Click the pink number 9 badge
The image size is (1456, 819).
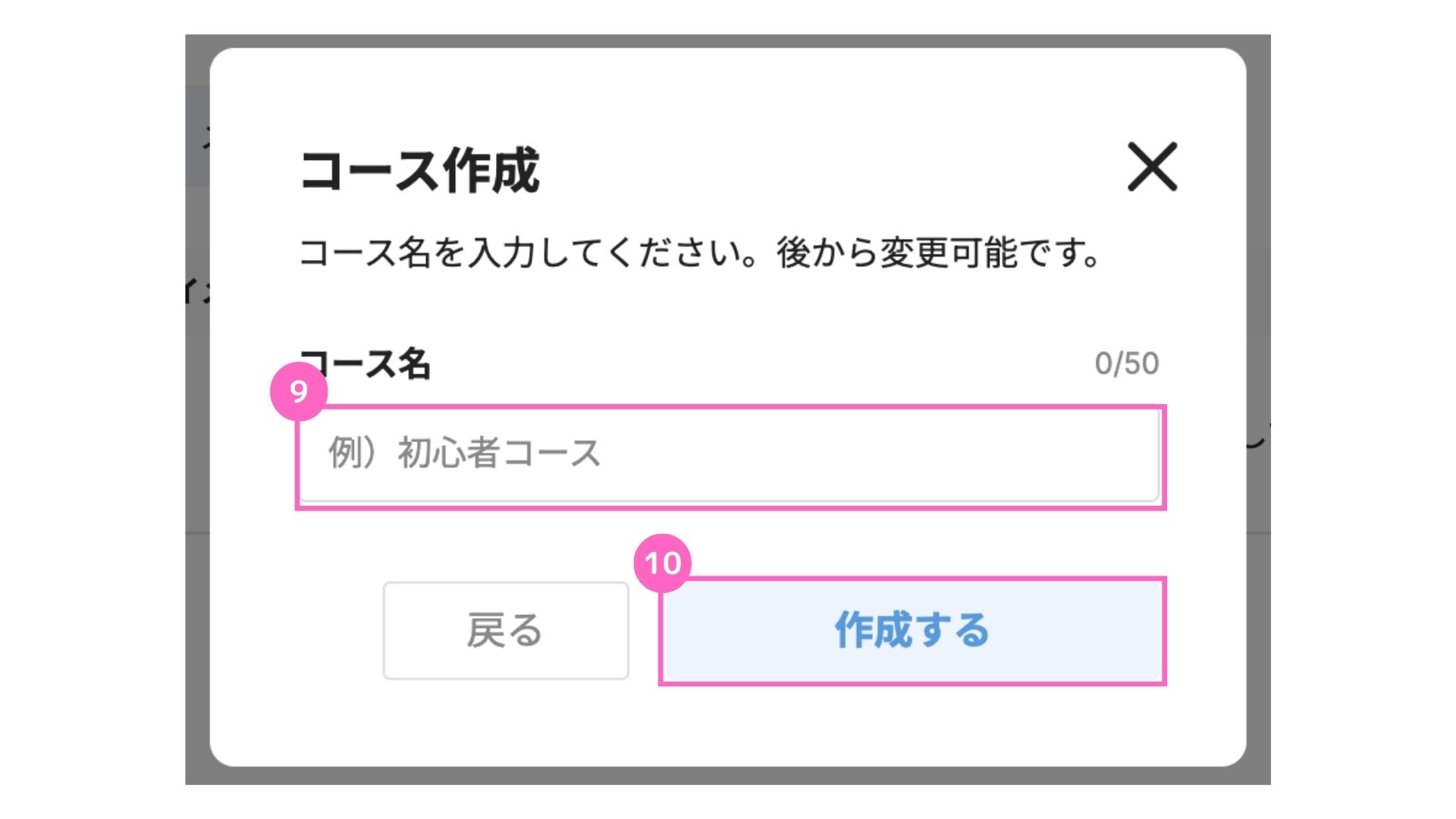point(299,391)
